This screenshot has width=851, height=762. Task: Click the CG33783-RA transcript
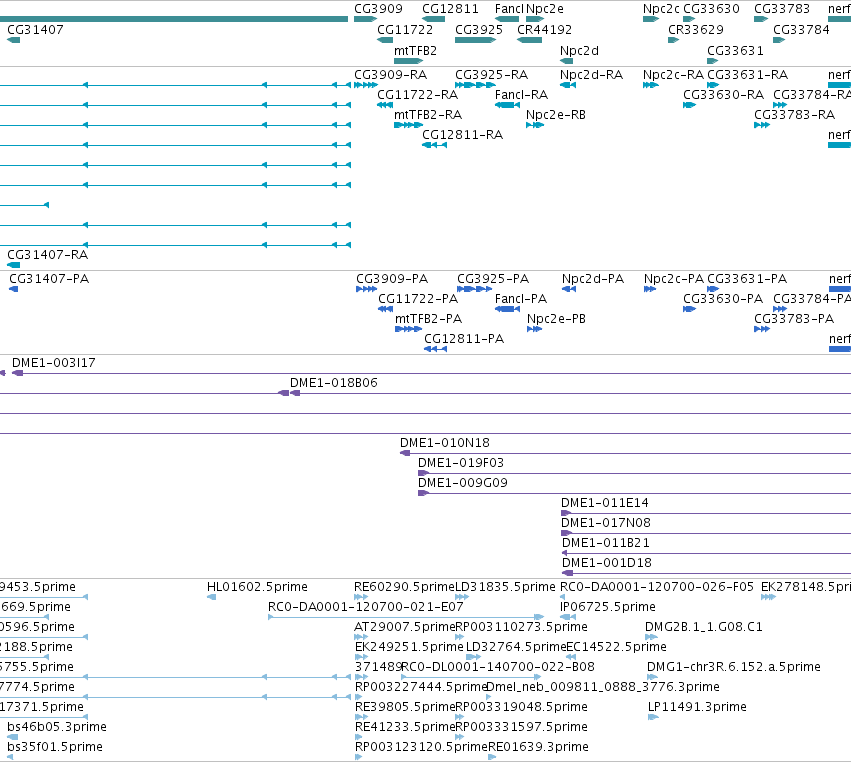tap(761, 125)
